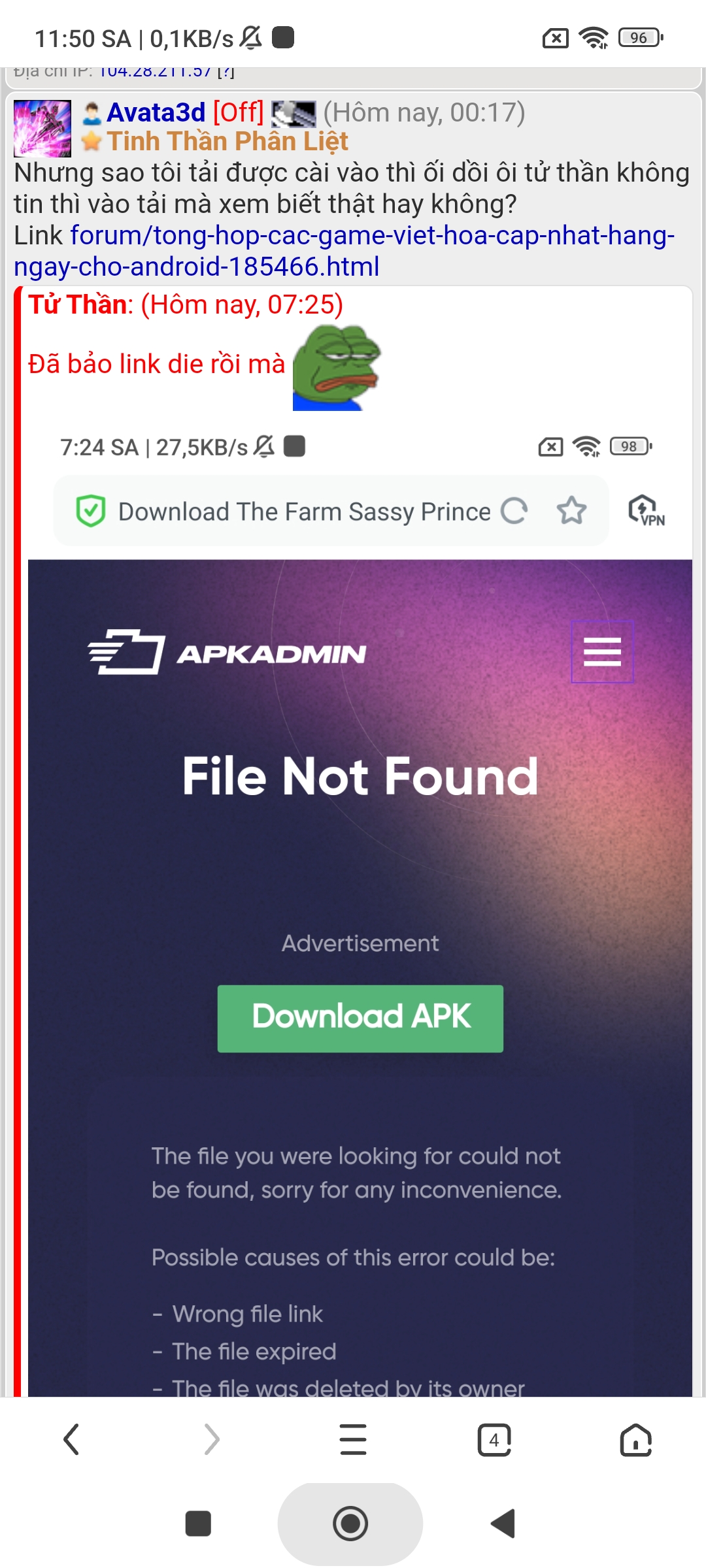Open the tabs switcher showing 4
This screenshot has height=1568, width=706.
pos(494,1439)
